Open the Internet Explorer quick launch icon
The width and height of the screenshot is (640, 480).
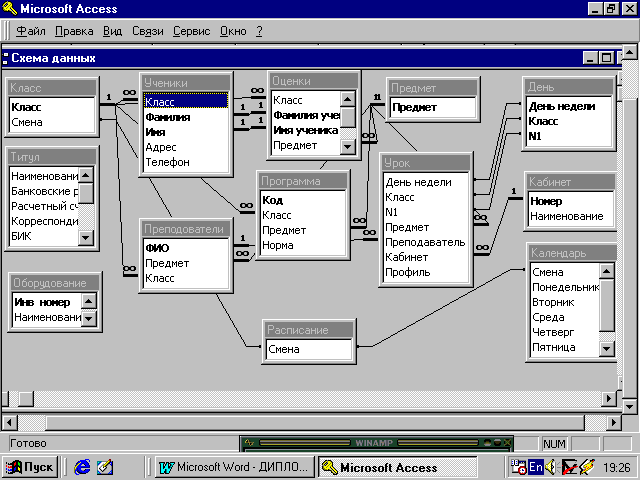click(x=82, y=467)
